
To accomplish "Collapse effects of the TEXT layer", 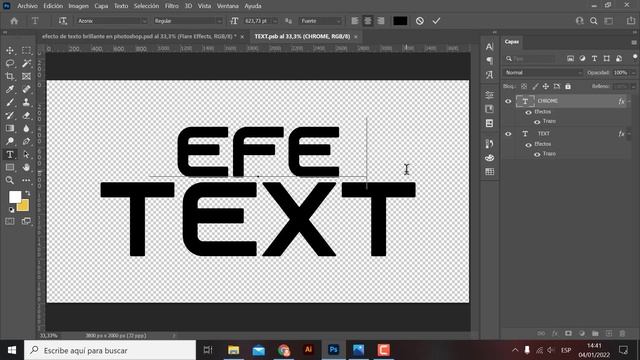I will pos(629,134).
